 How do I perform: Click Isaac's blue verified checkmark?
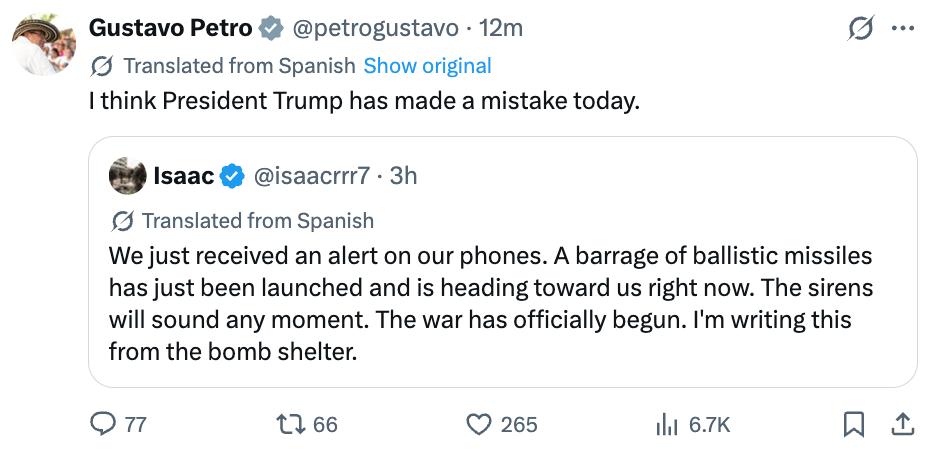point(232,176)
